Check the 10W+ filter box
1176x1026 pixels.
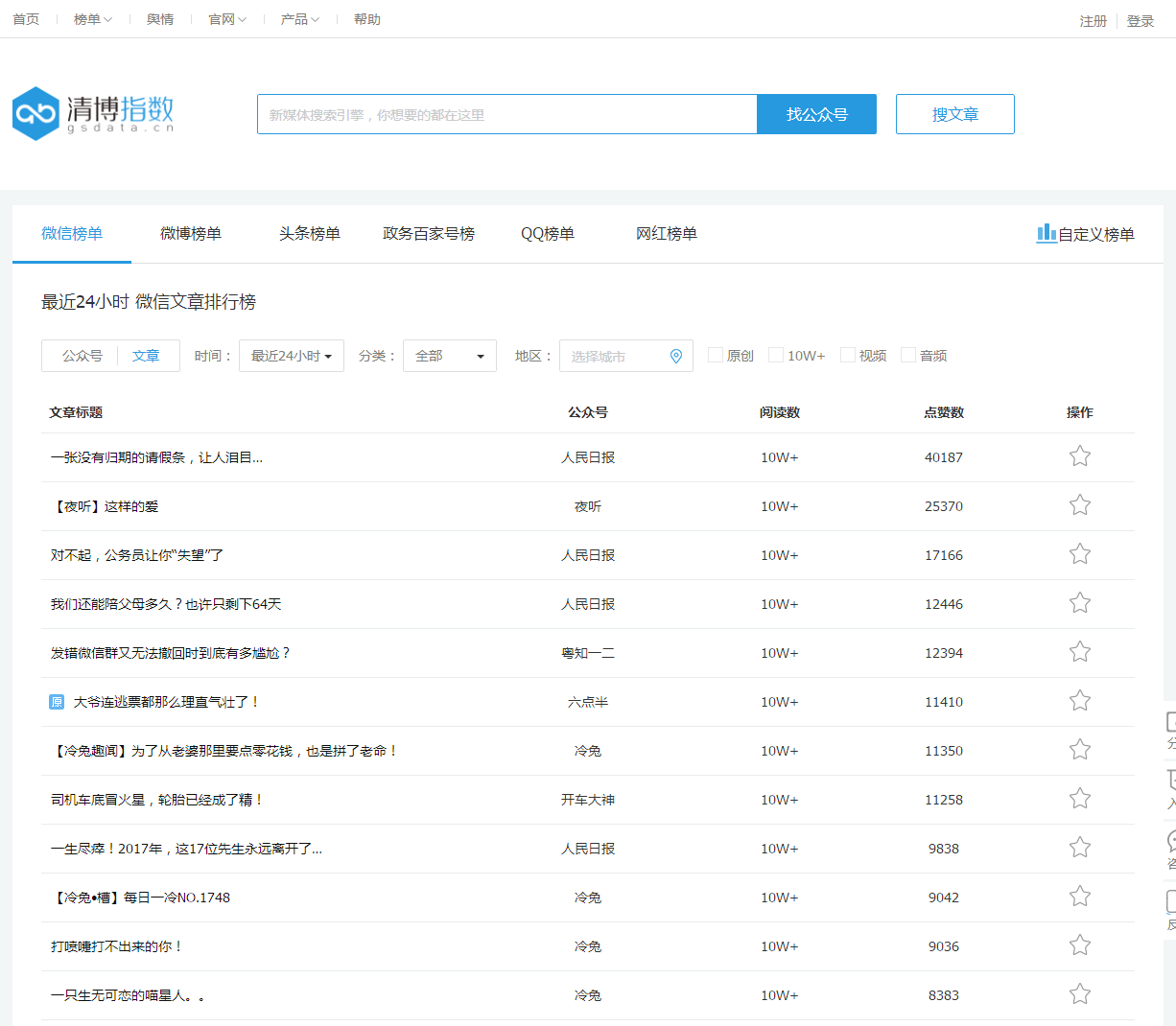point(776,355)
